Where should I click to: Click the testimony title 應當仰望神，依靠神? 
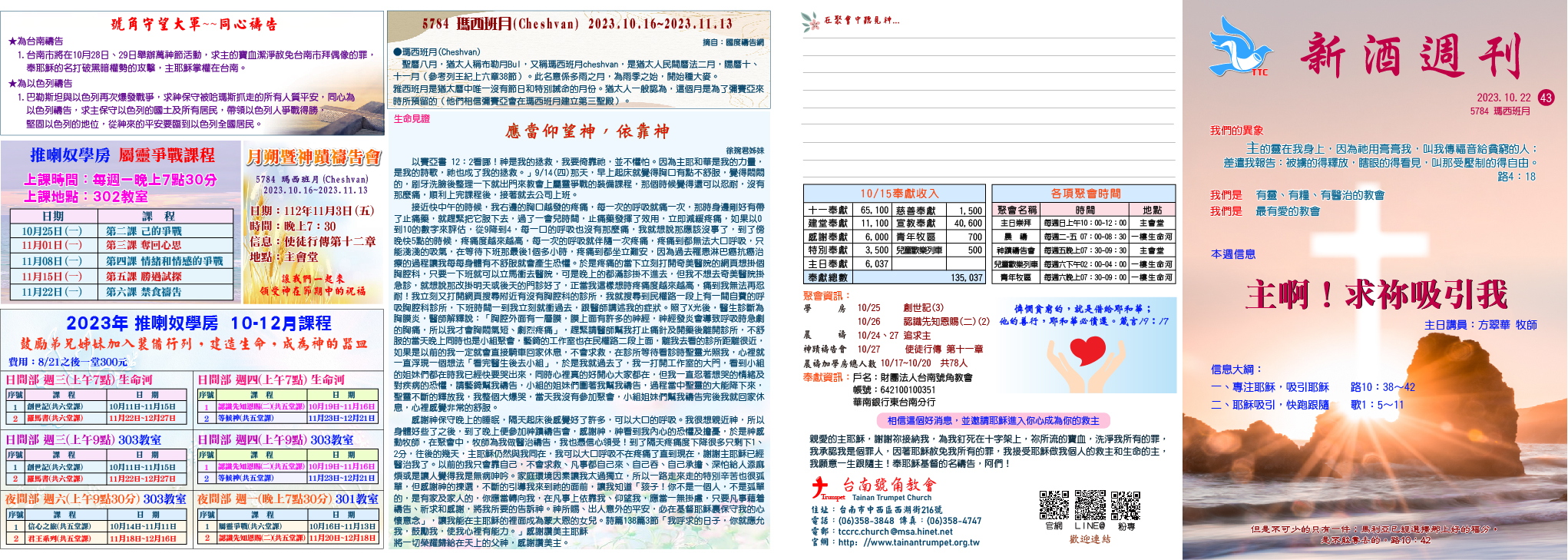[587, 131]
